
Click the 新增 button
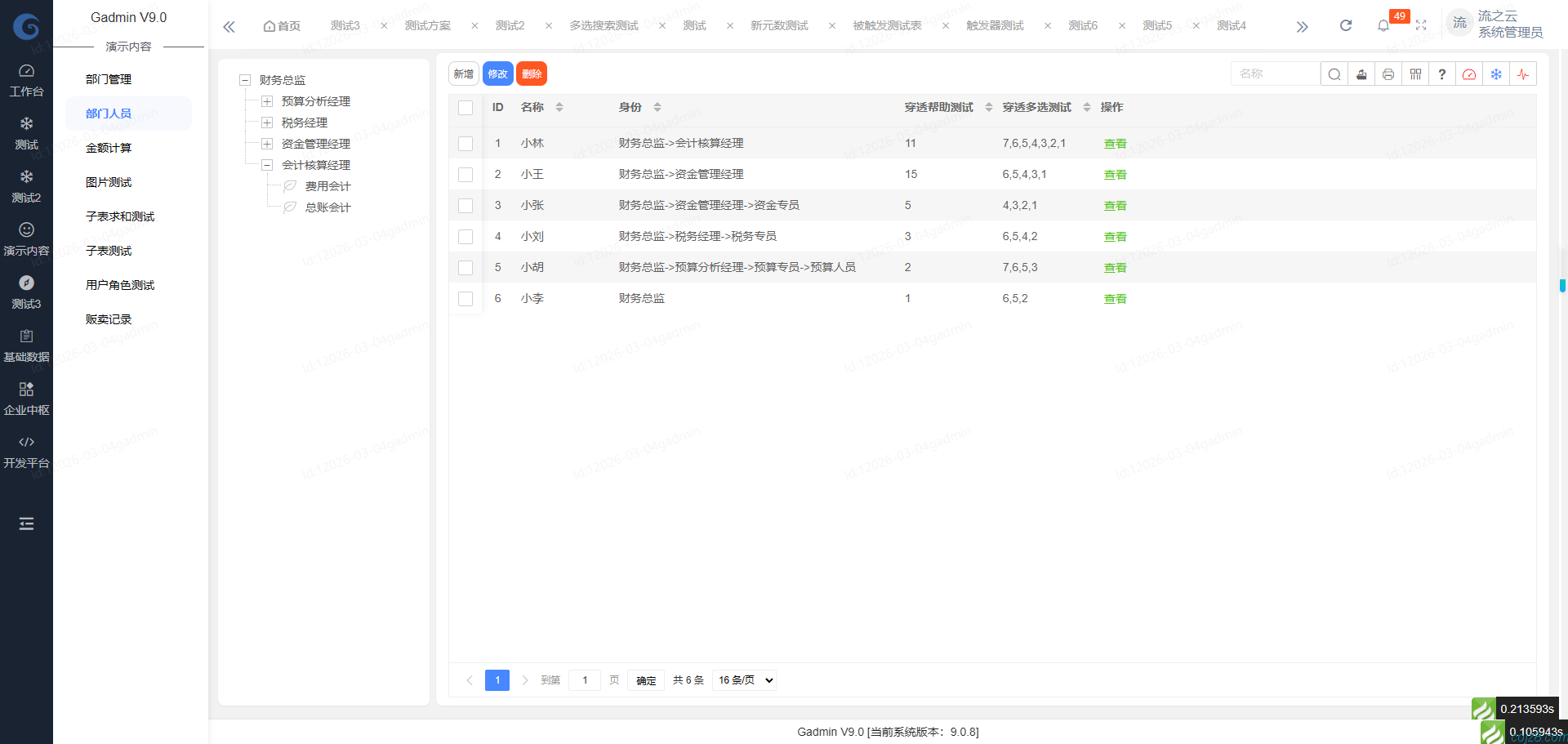coord(463,74)
